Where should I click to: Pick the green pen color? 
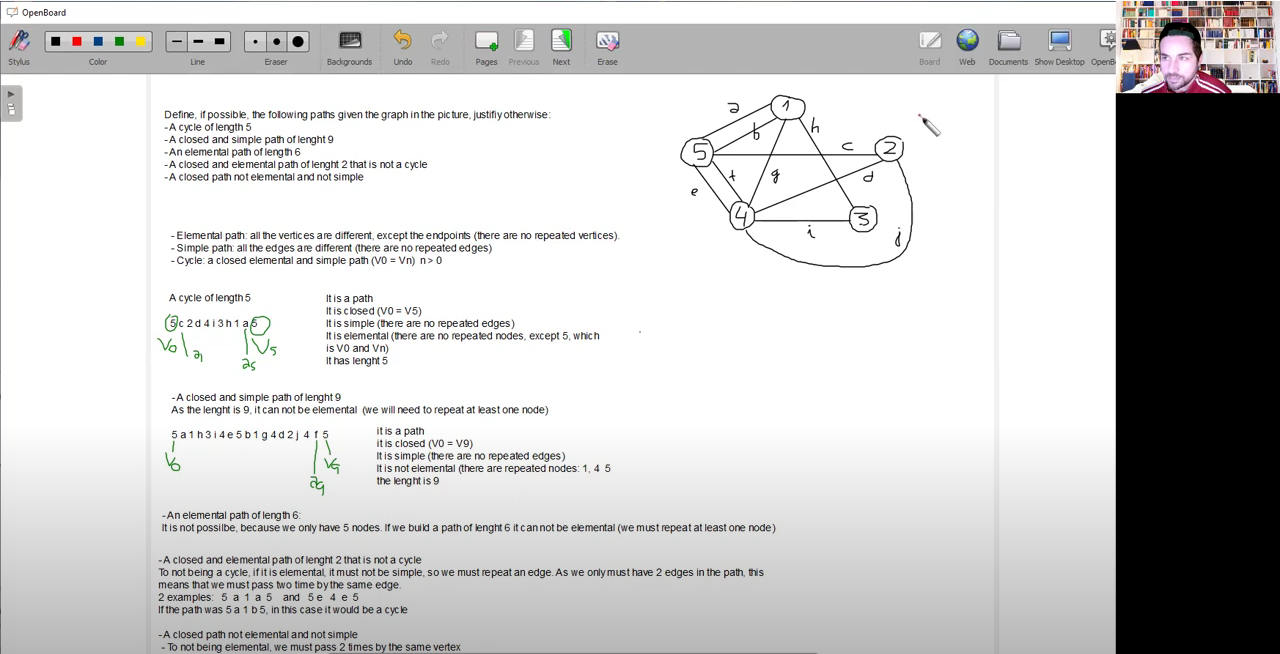(x=119, y=41)
